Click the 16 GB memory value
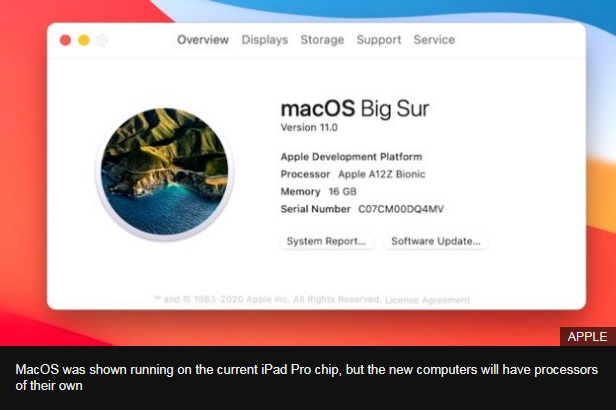The height and width of the screenshot is (410, 616). [342, 192]
